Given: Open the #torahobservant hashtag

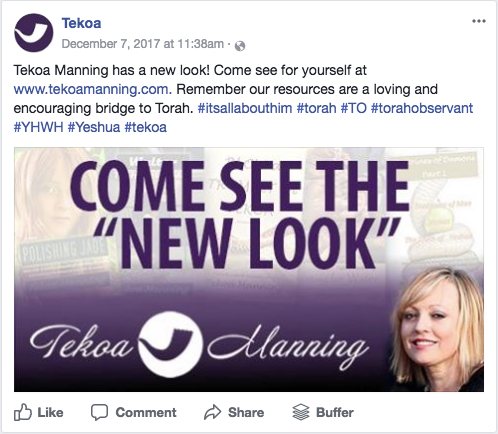Looking at the screenshot, I should pyautogui.click(x=422, y=108).
